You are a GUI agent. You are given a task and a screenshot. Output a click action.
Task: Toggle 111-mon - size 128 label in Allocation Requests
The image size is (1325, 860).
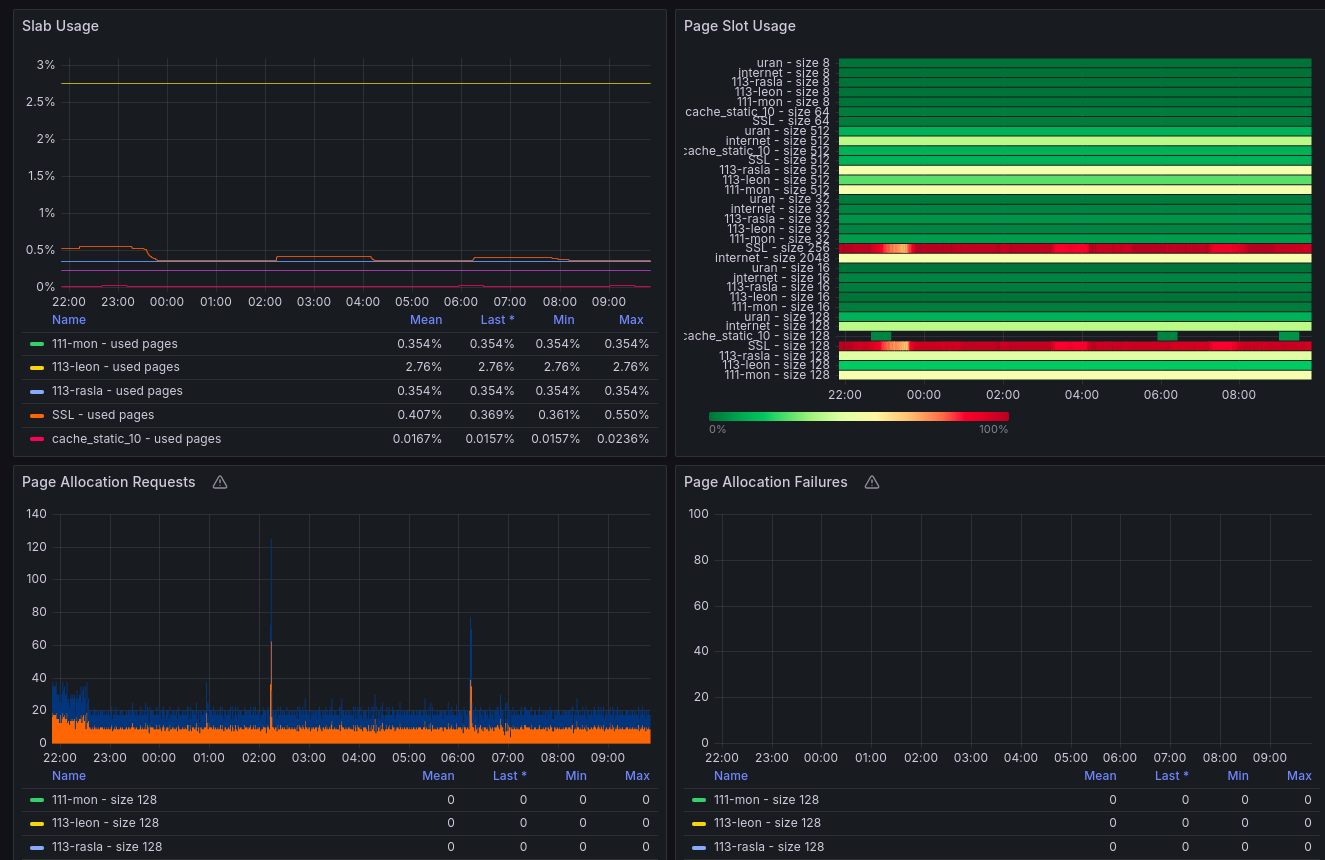coord(104,799)
